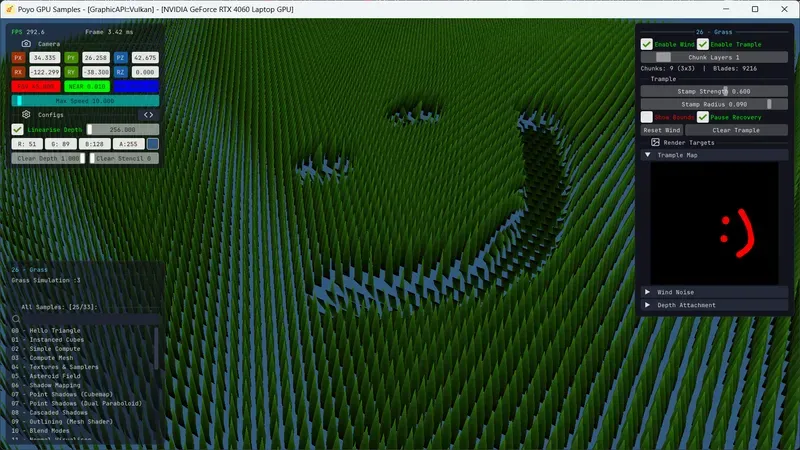Screen dimensions: 800x450
Task: Open the blue clear color swatch
Action: [153, 144]
